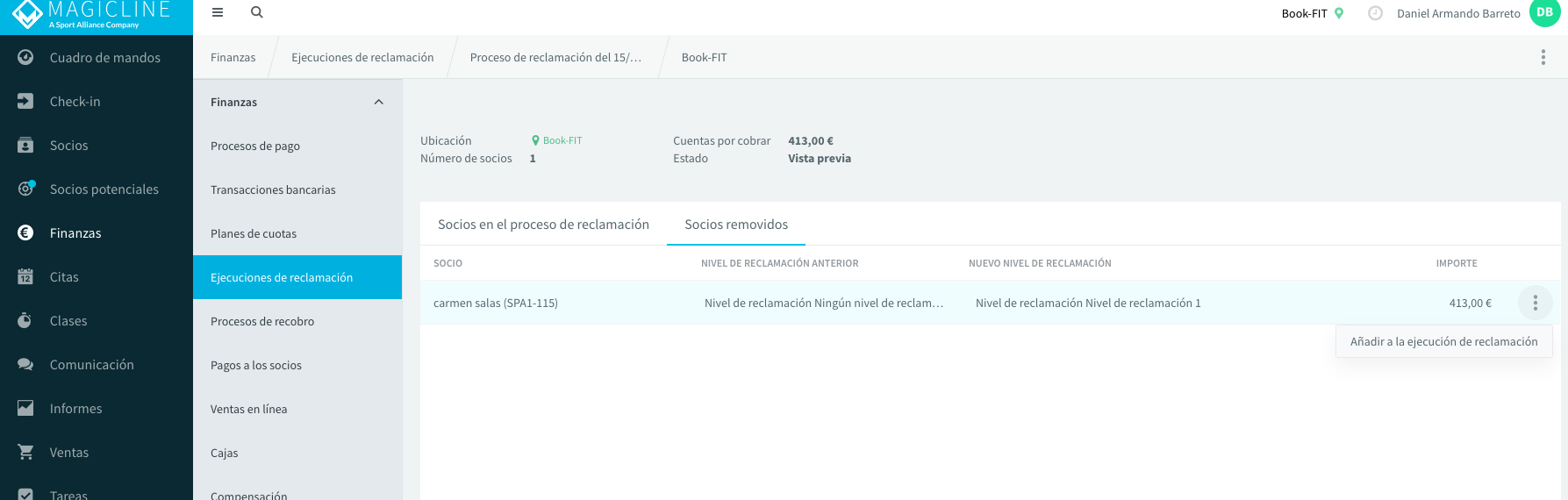Open Socios potenciales section
Screen dimensions: 1568x500
(x=97, y=189)
